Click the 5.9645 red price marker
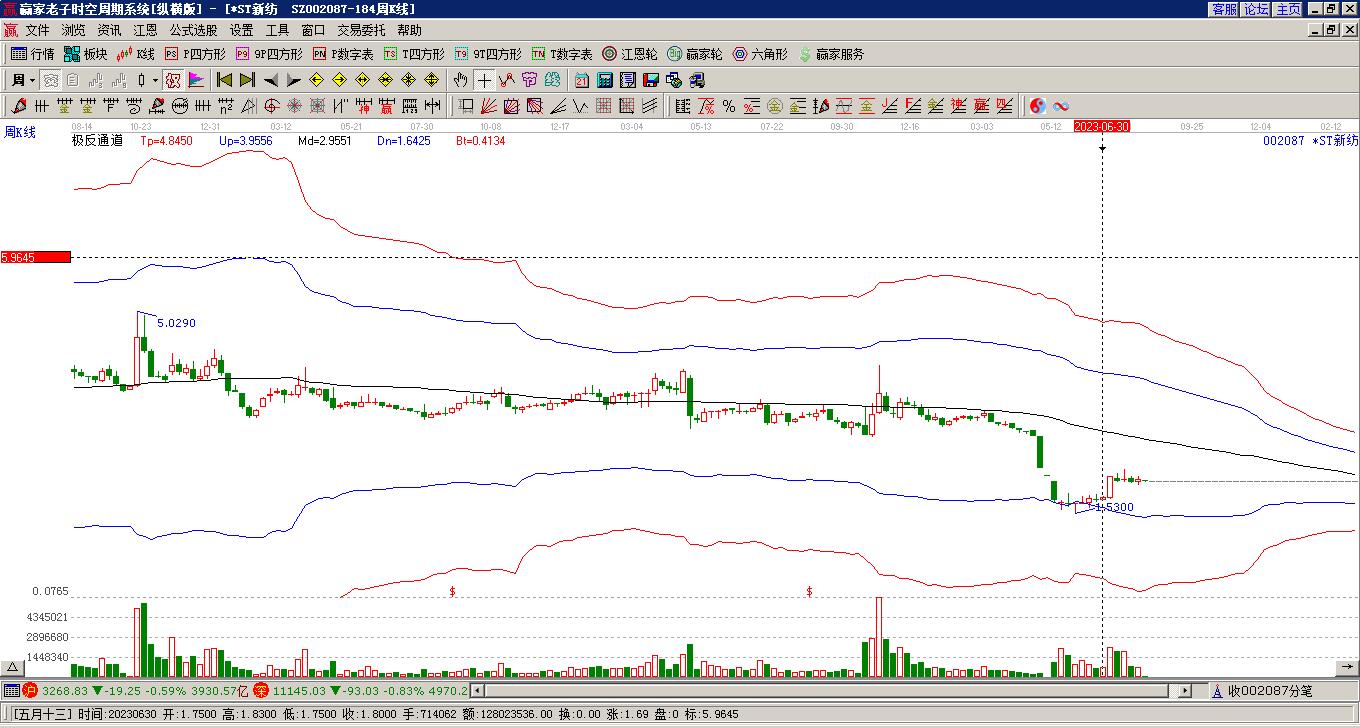Viewport: 1360px width, 728px height. pyautogui.click(x=36, y=257)
